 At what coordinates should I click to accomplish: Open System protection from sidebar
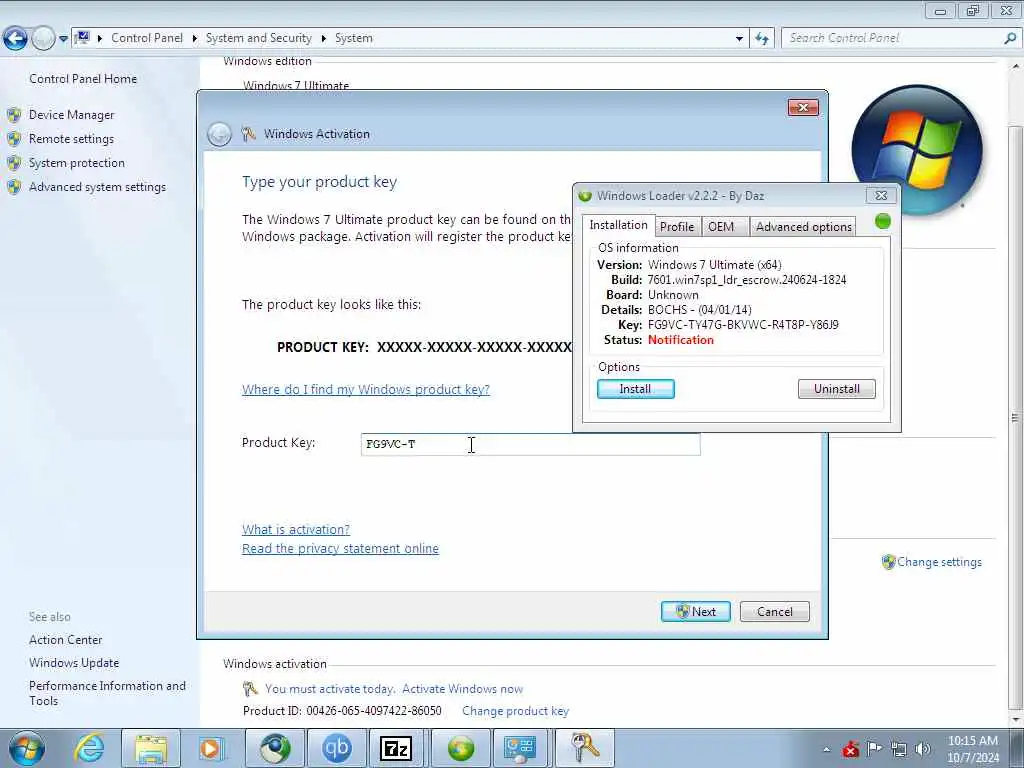76,163
